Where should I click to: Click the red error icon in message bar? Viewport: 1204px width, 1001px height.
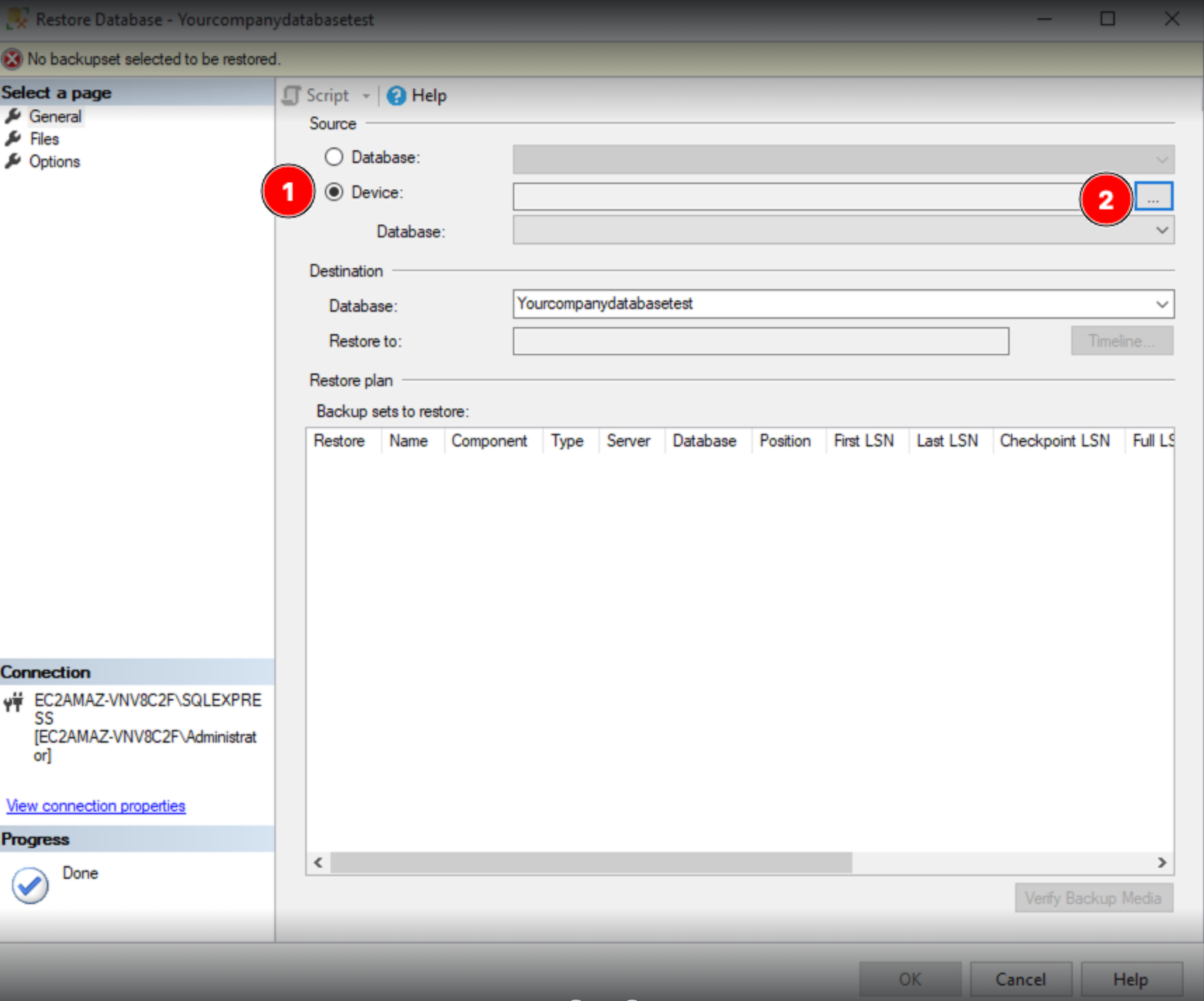coord(12,59)
